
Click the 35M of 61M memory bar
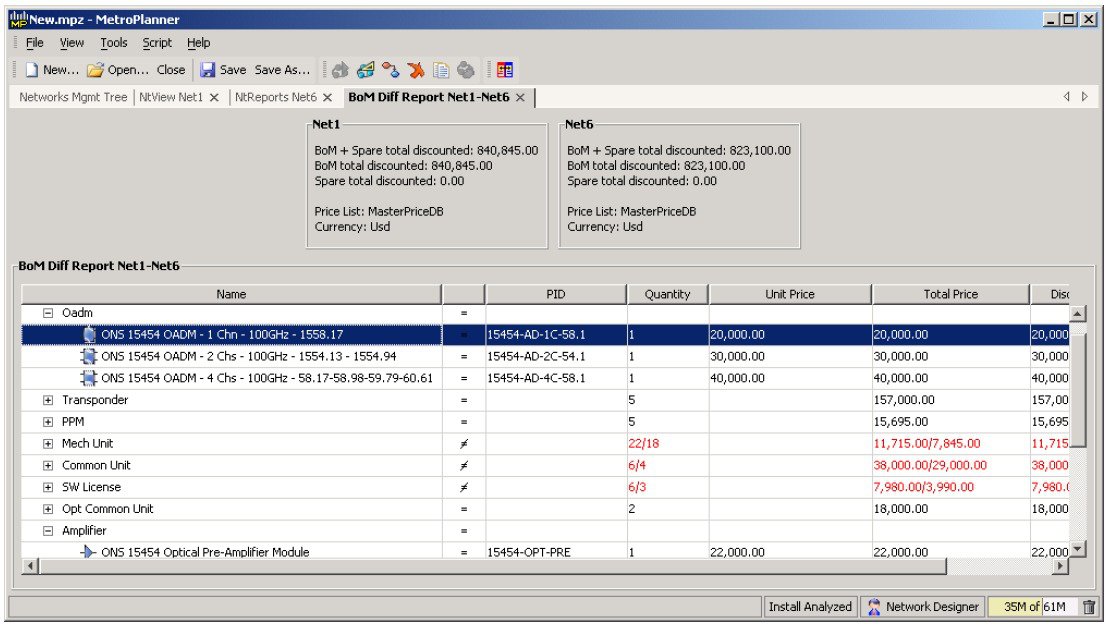pyautogui.click(x=1034, y=607)
